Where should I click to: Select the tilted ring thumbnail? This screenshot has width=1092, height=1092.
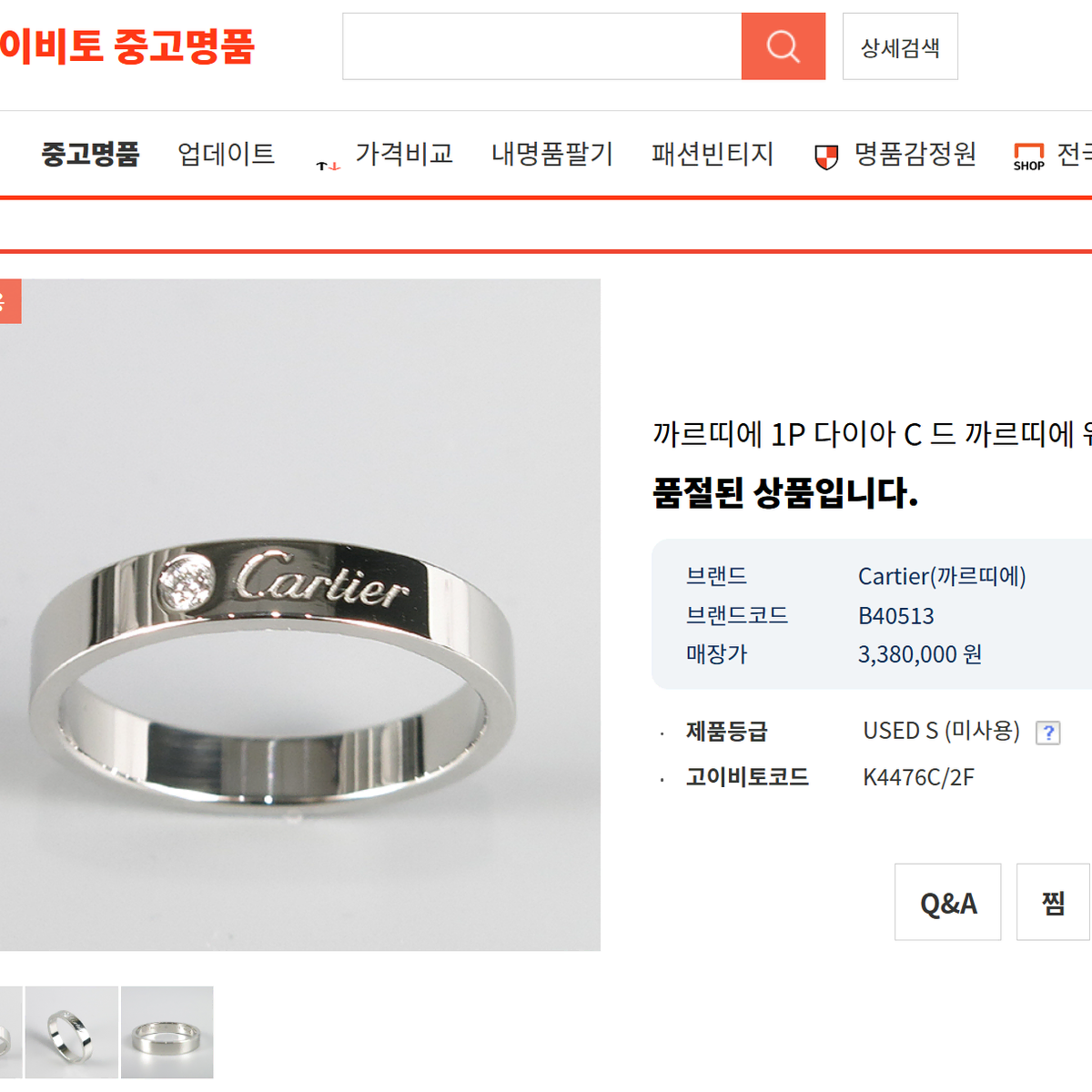pos(72,1032)
